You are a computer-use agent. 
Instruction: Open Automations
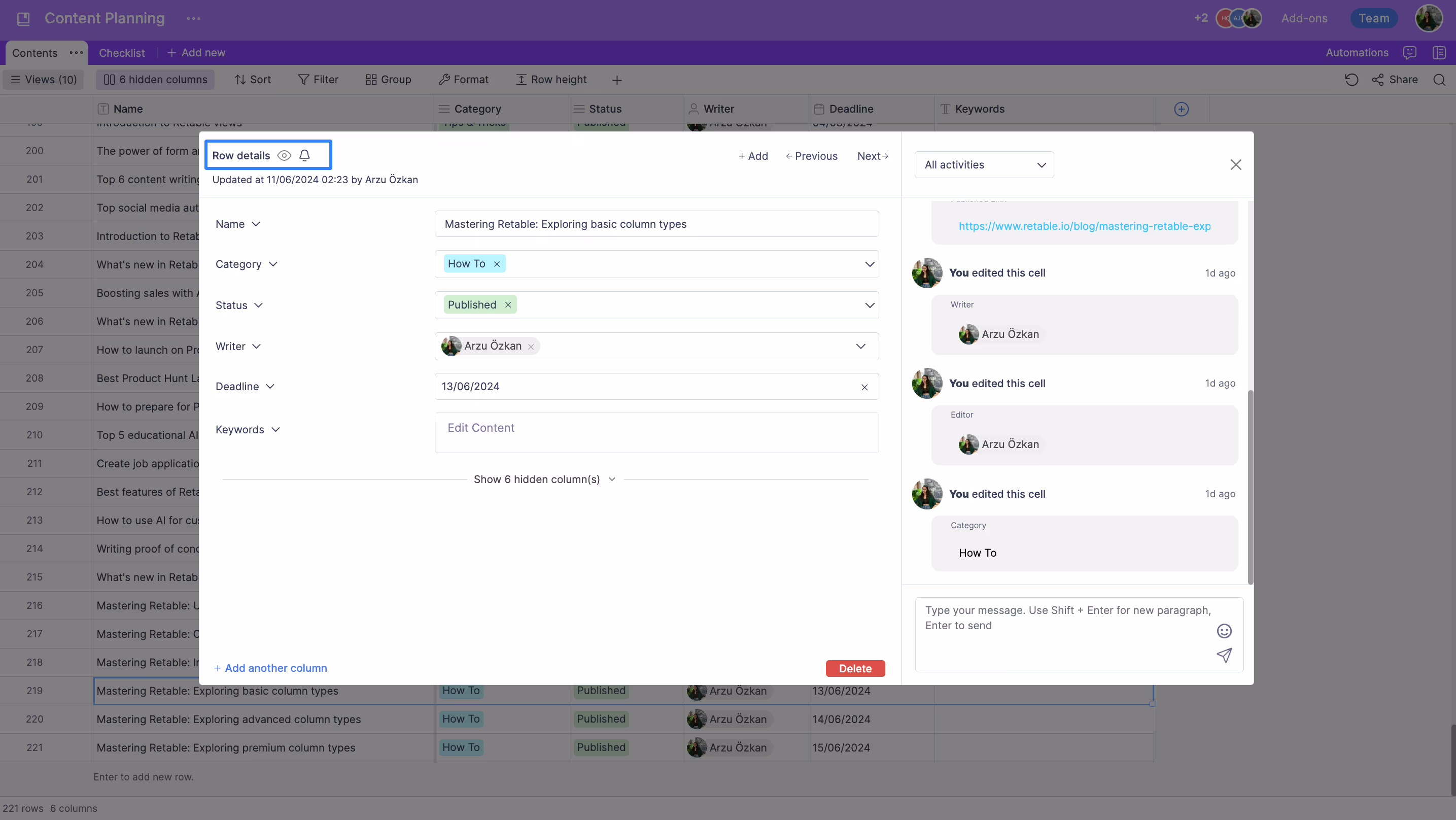(x=1357, y=53)
